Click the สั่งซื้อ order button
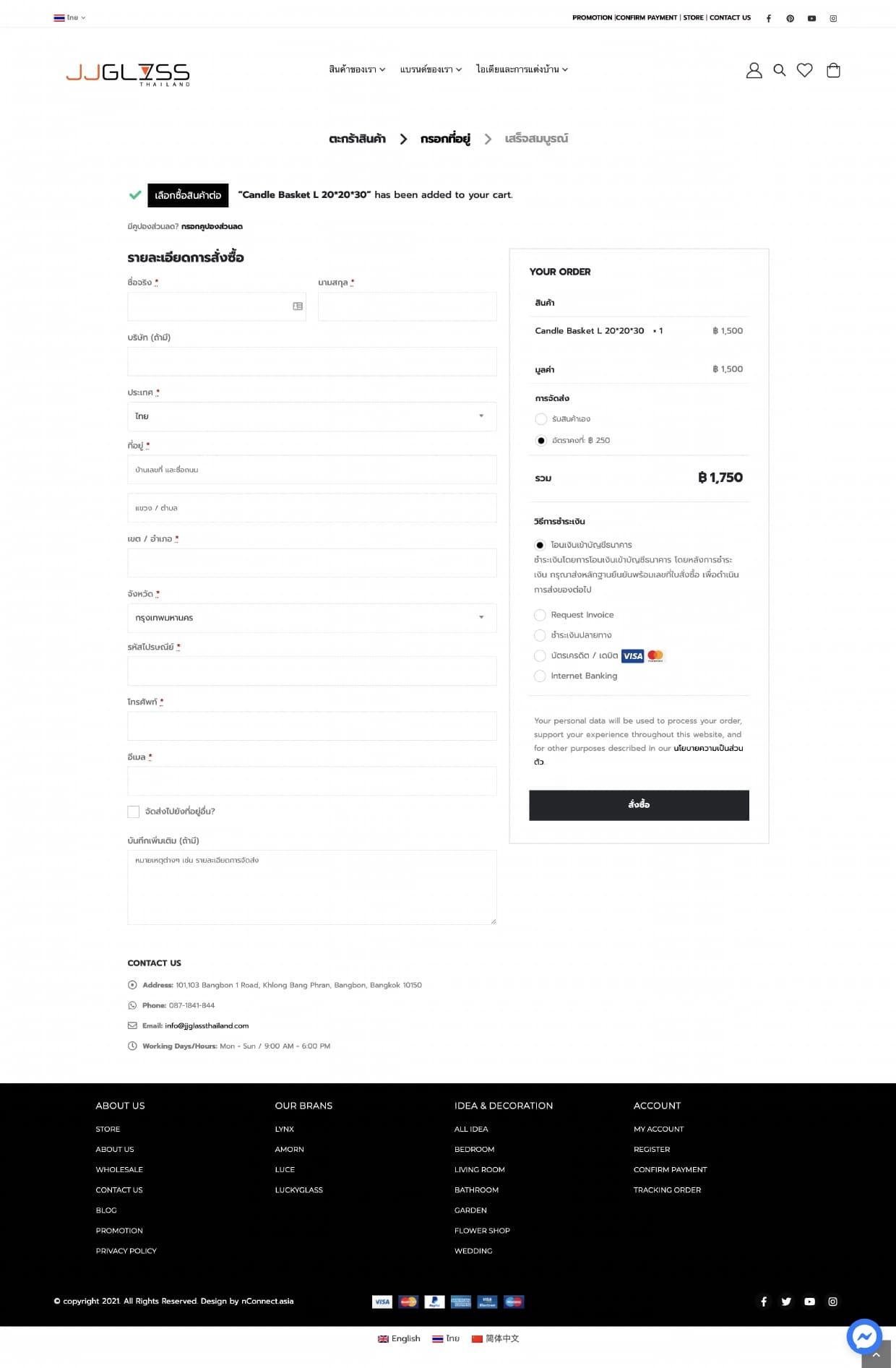 click(x=639, y=804)
